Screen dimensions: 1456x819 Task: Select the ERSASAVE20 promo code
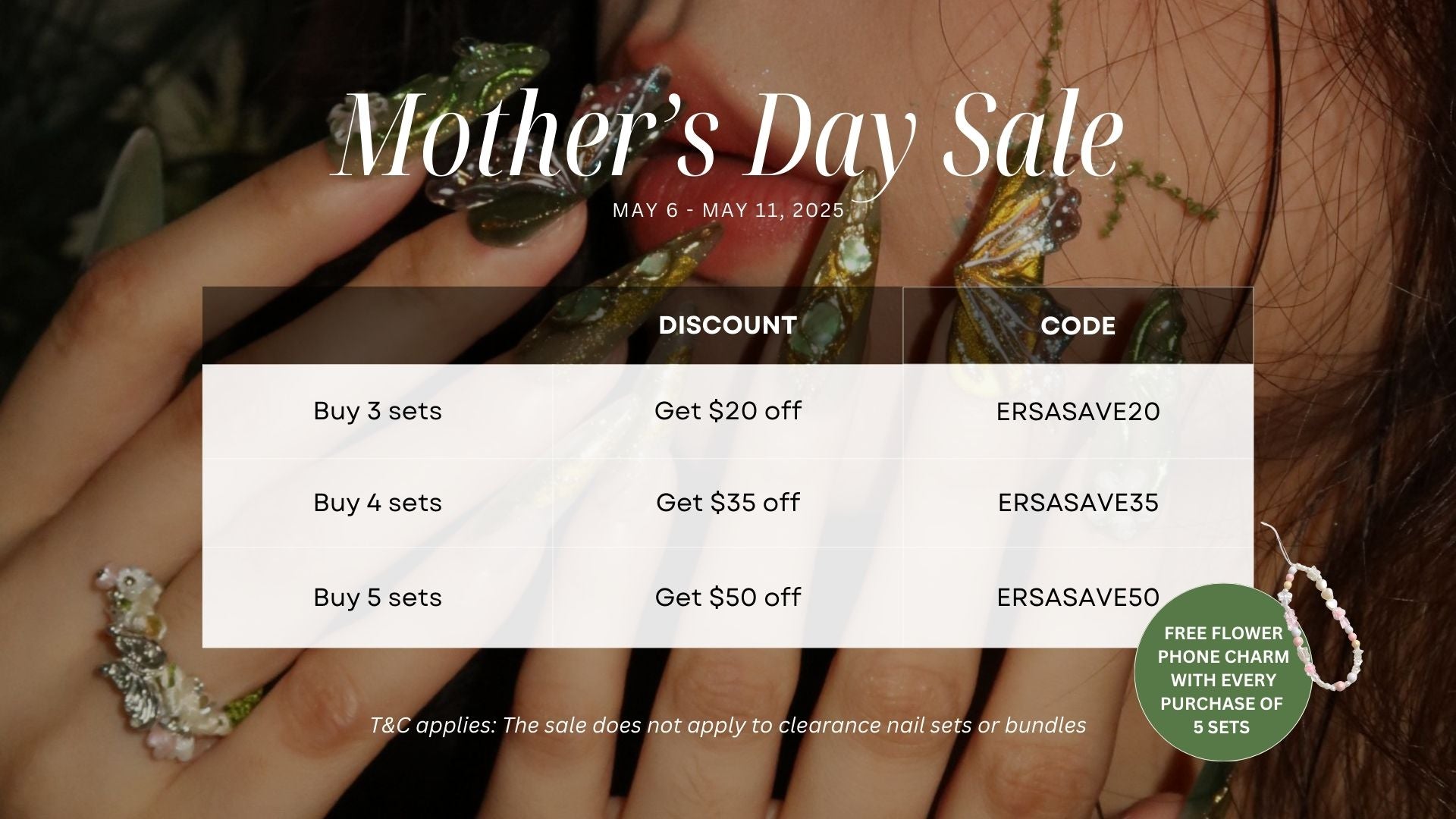coord(1078,412)
